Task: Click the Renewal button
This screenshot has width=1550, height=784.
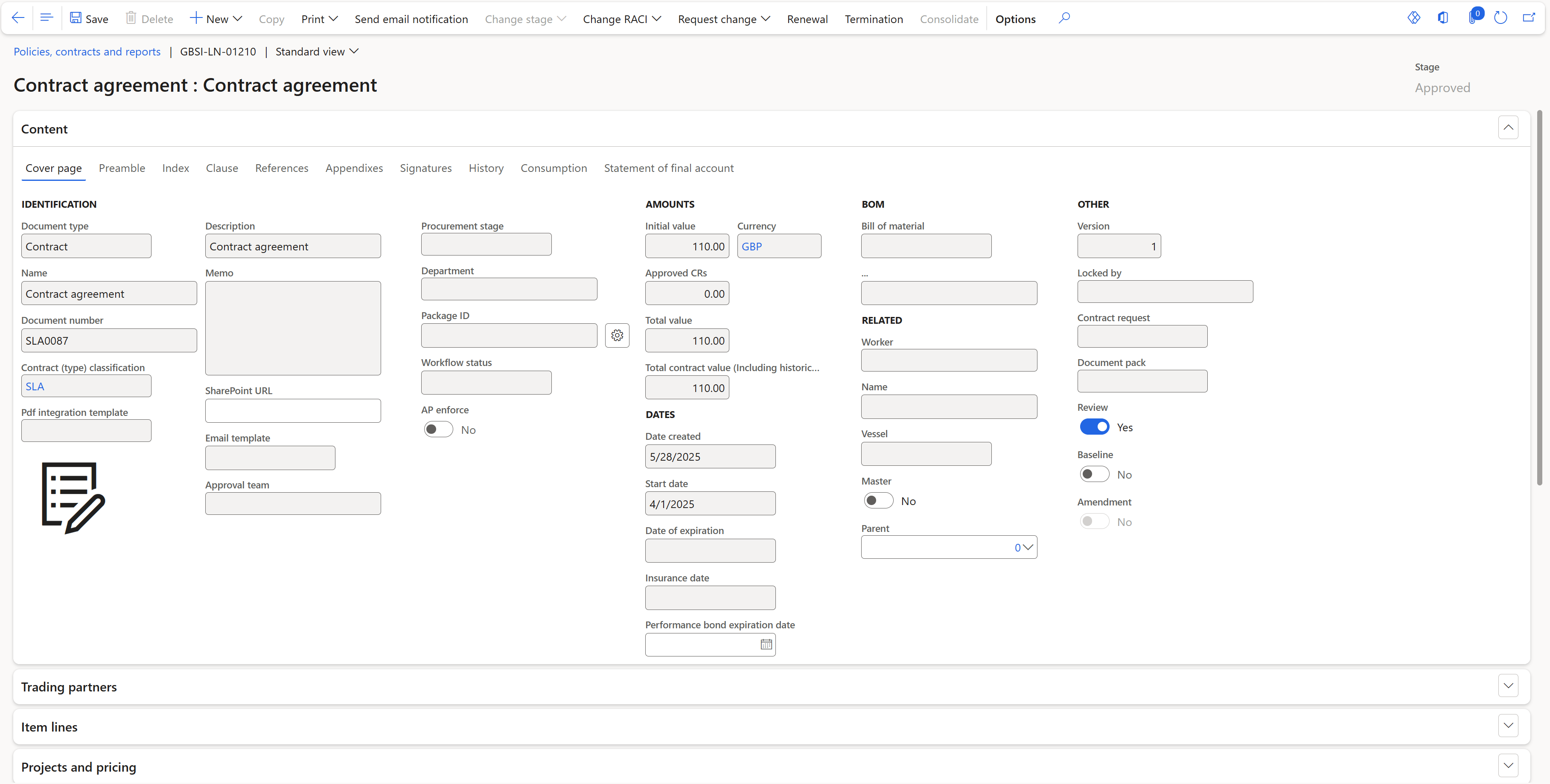Action: pyautogui.click(x=807, y=19)
